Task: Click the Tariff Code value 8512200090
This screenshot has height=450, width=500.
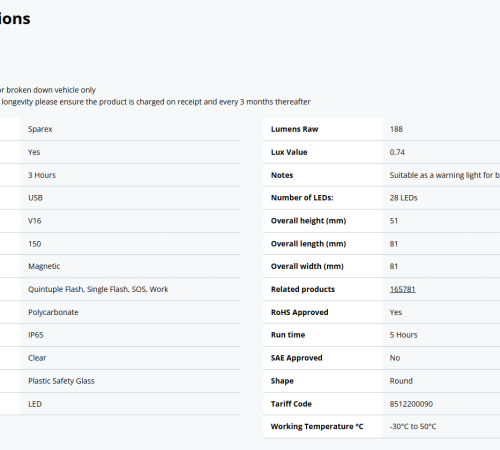Action: pyautogui.click(x=411, y=404)
